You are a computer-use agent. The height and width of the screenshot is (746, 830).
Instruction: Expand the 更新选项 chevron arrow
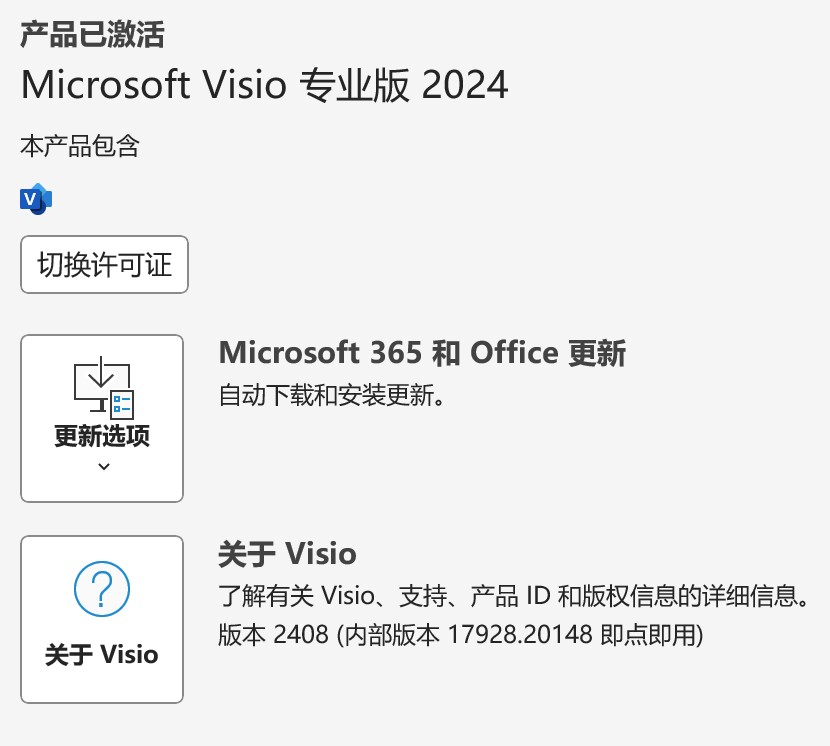tap(103, 466)
